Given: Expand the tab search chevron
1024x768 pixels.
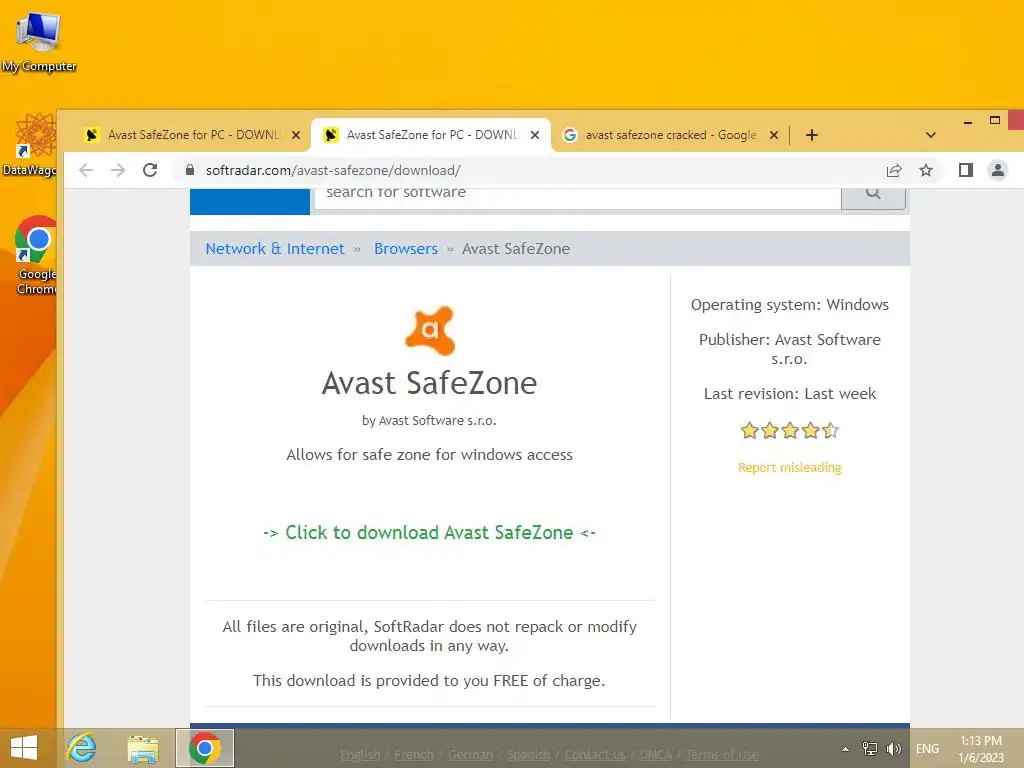Looking at the screenshot, I should pos(931,135).
